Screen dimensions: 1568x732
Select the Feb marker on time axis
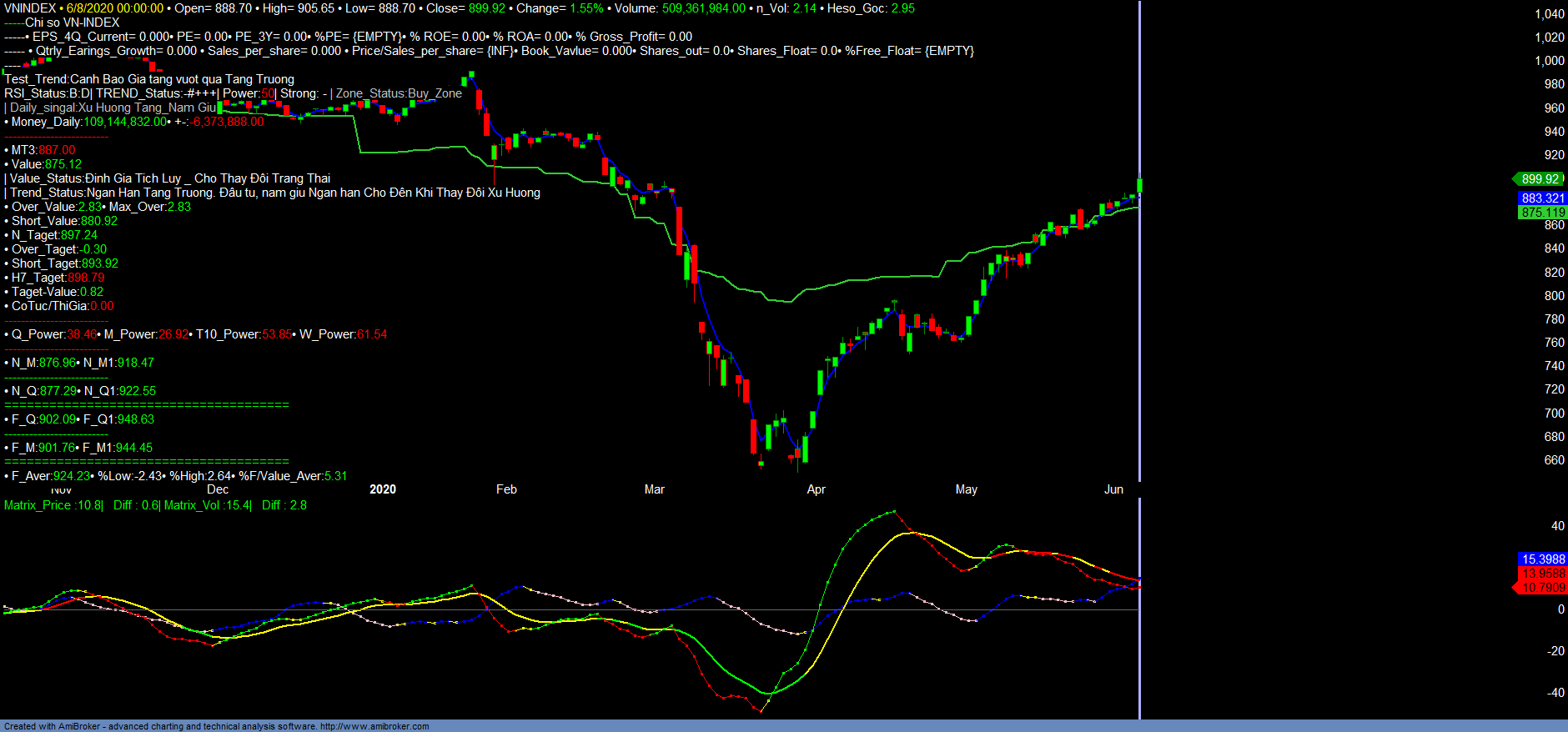[506, 489]
